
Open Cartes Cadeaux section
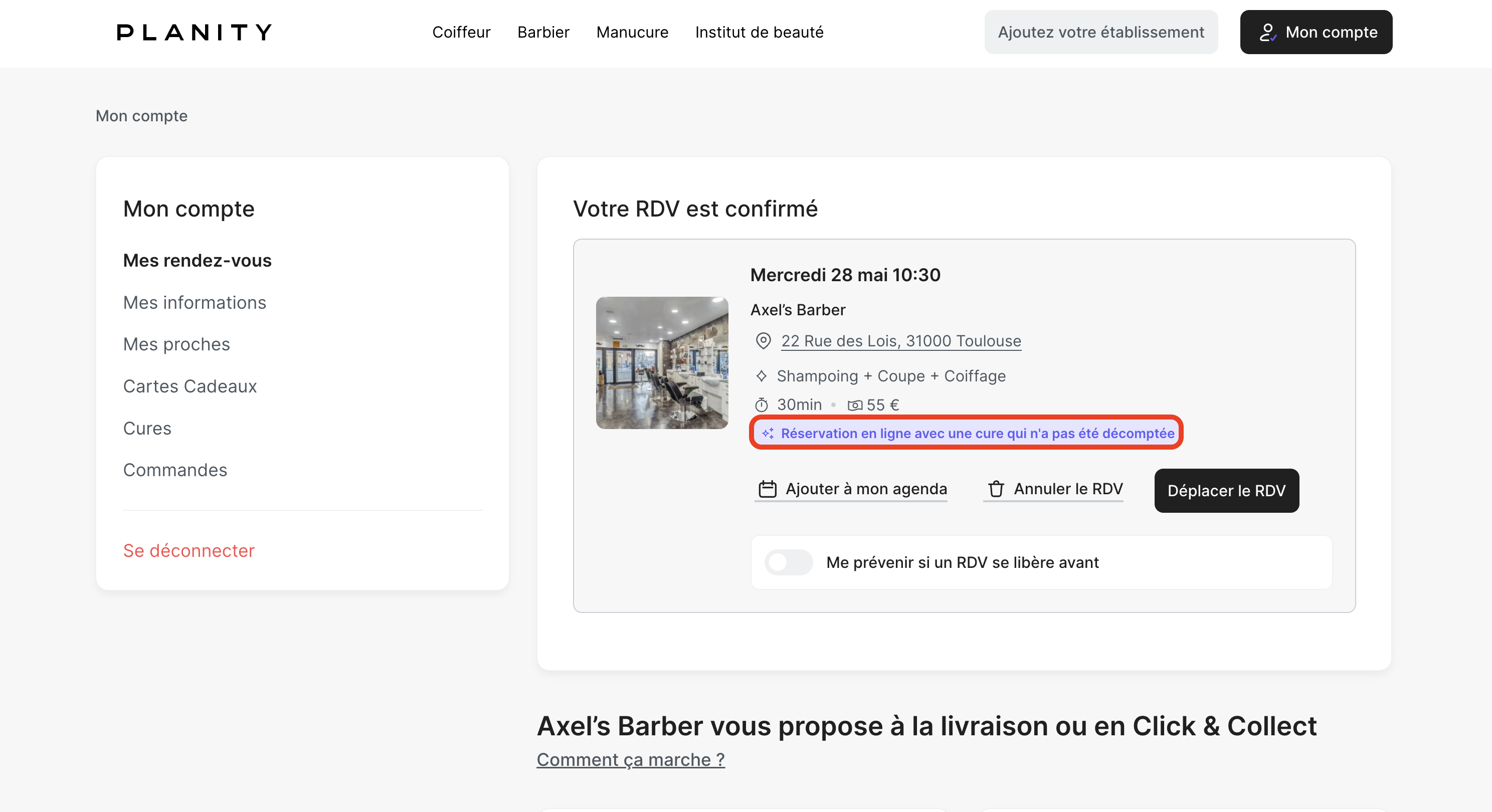coord(190,386)
